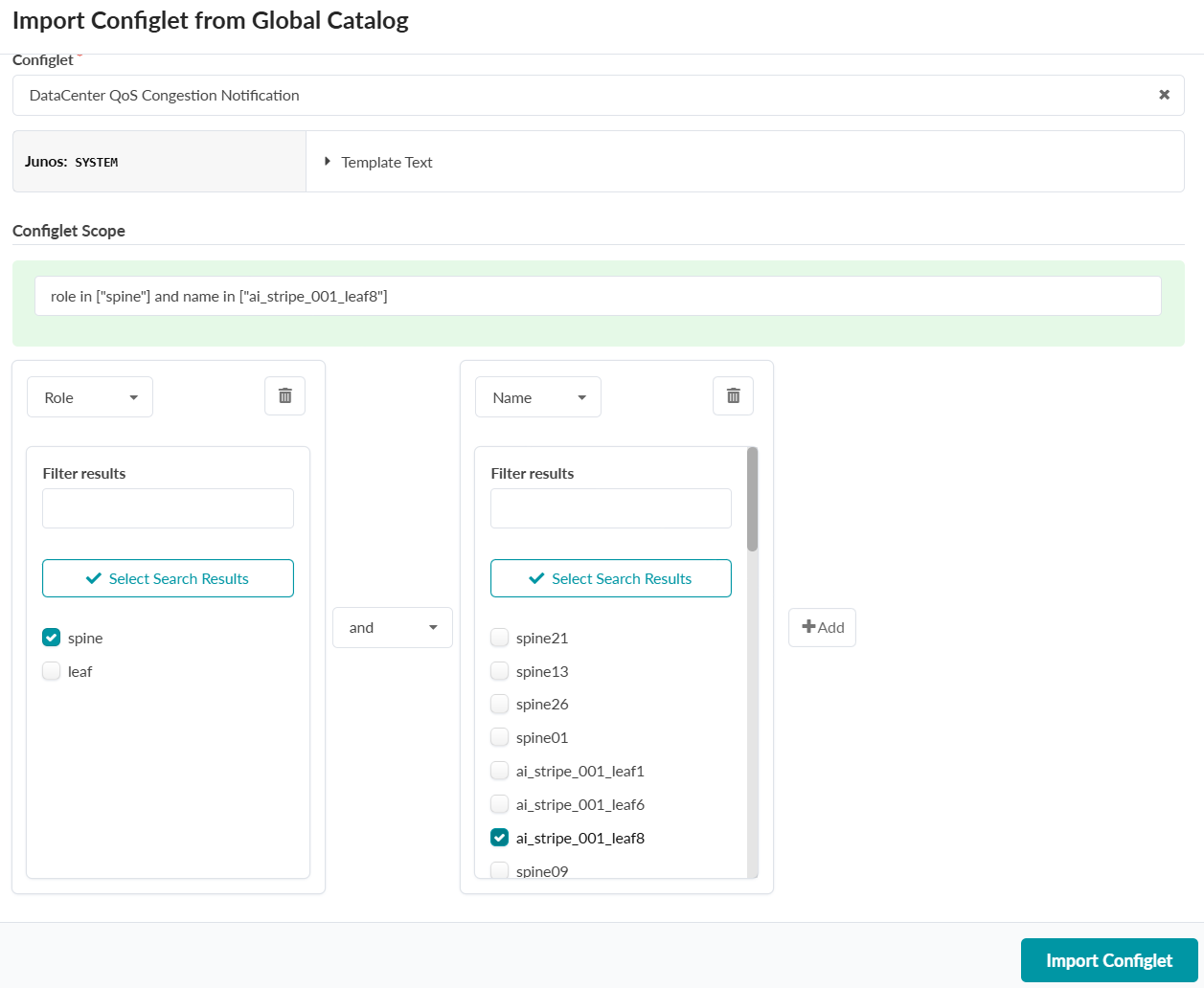This screenshot has width=1204, height=988.
Task: Open the Name attribute dropdown
Action: (538, 397)
